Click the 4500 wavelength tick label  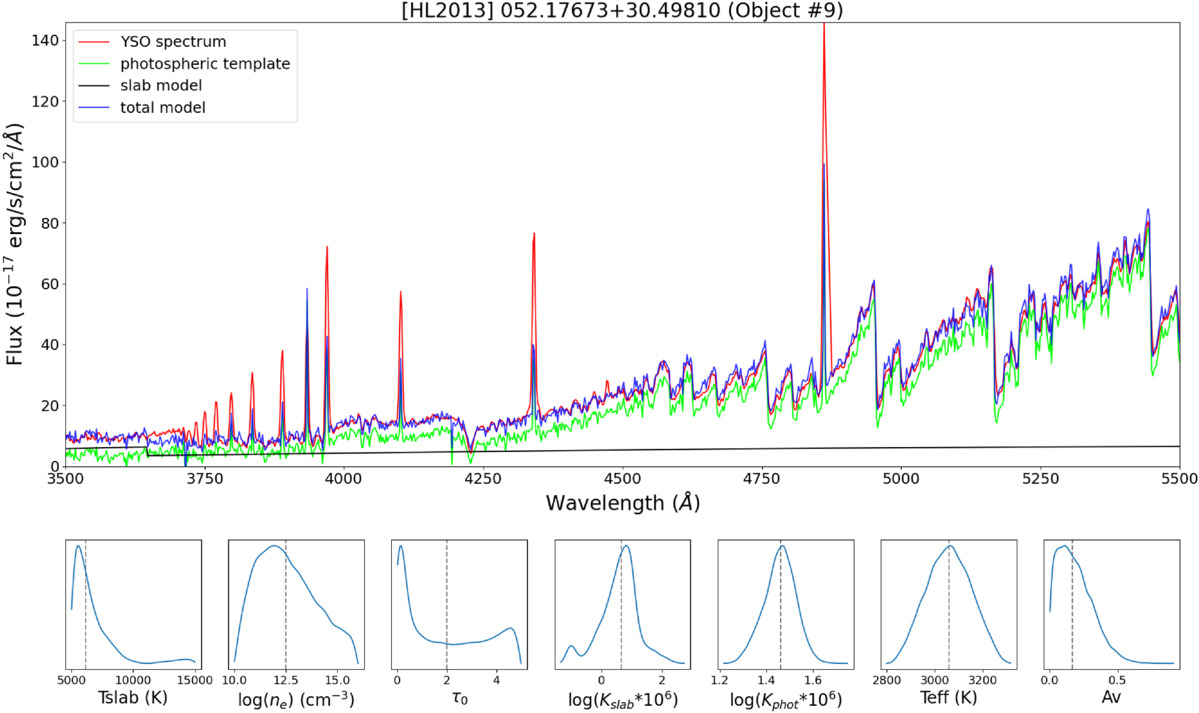click(x=622, y=479)
